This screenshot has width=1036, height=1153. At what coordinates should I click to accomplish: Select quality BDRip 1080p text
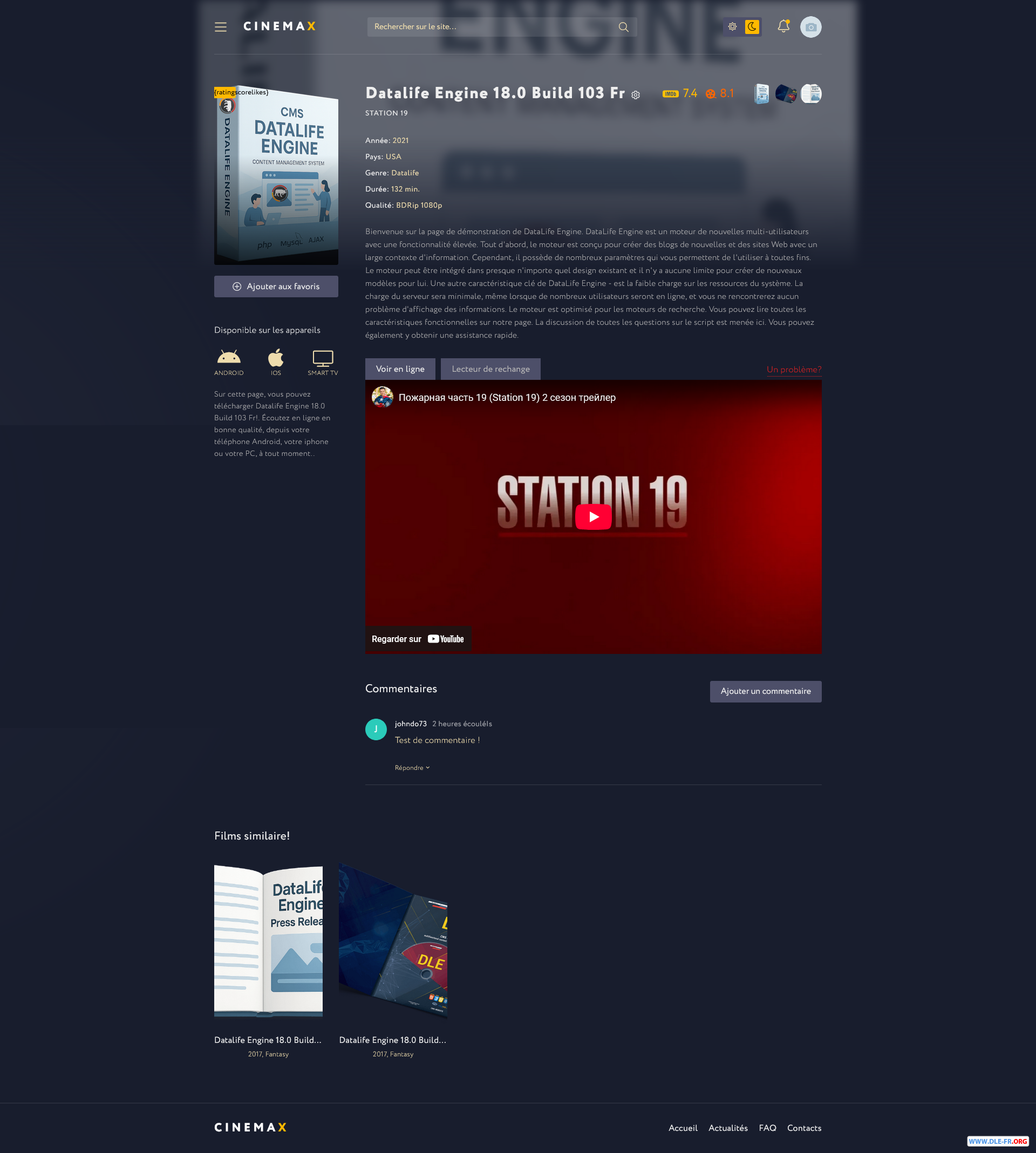pos(419,206)
